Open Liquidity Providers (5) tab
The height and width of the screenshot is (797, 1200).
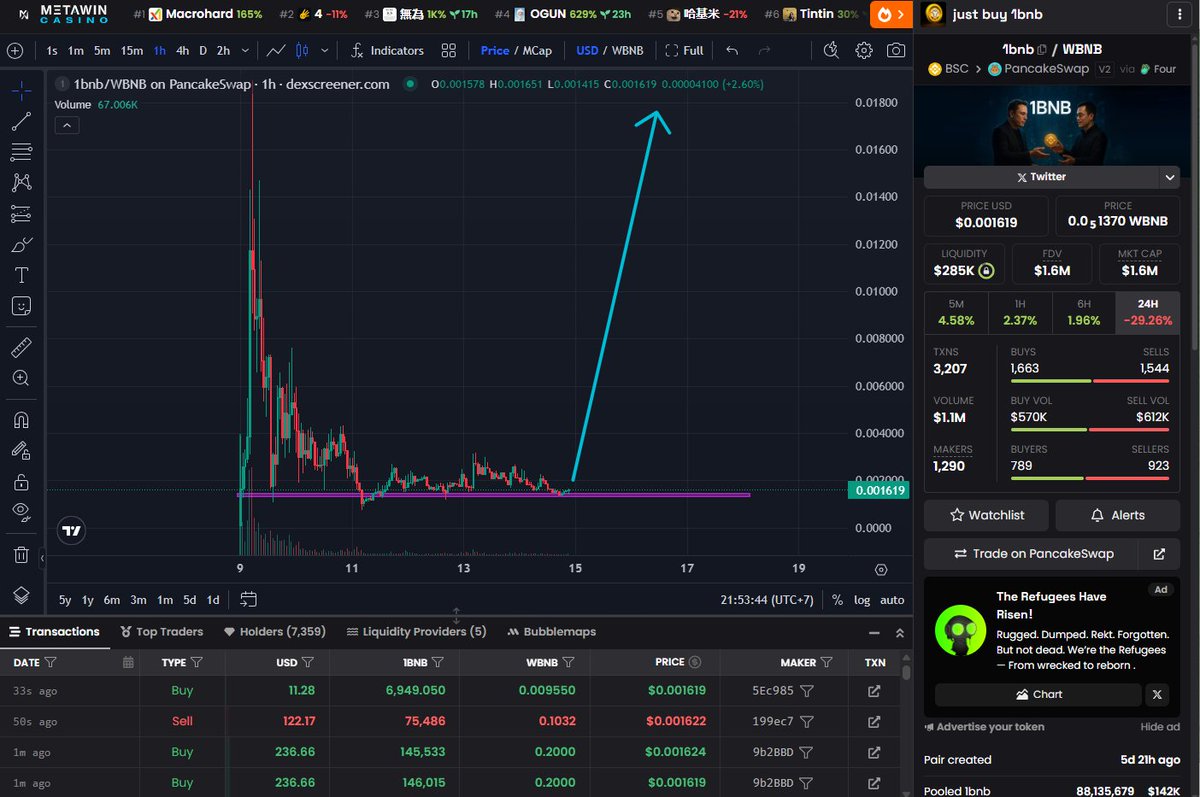pos(416,632)
